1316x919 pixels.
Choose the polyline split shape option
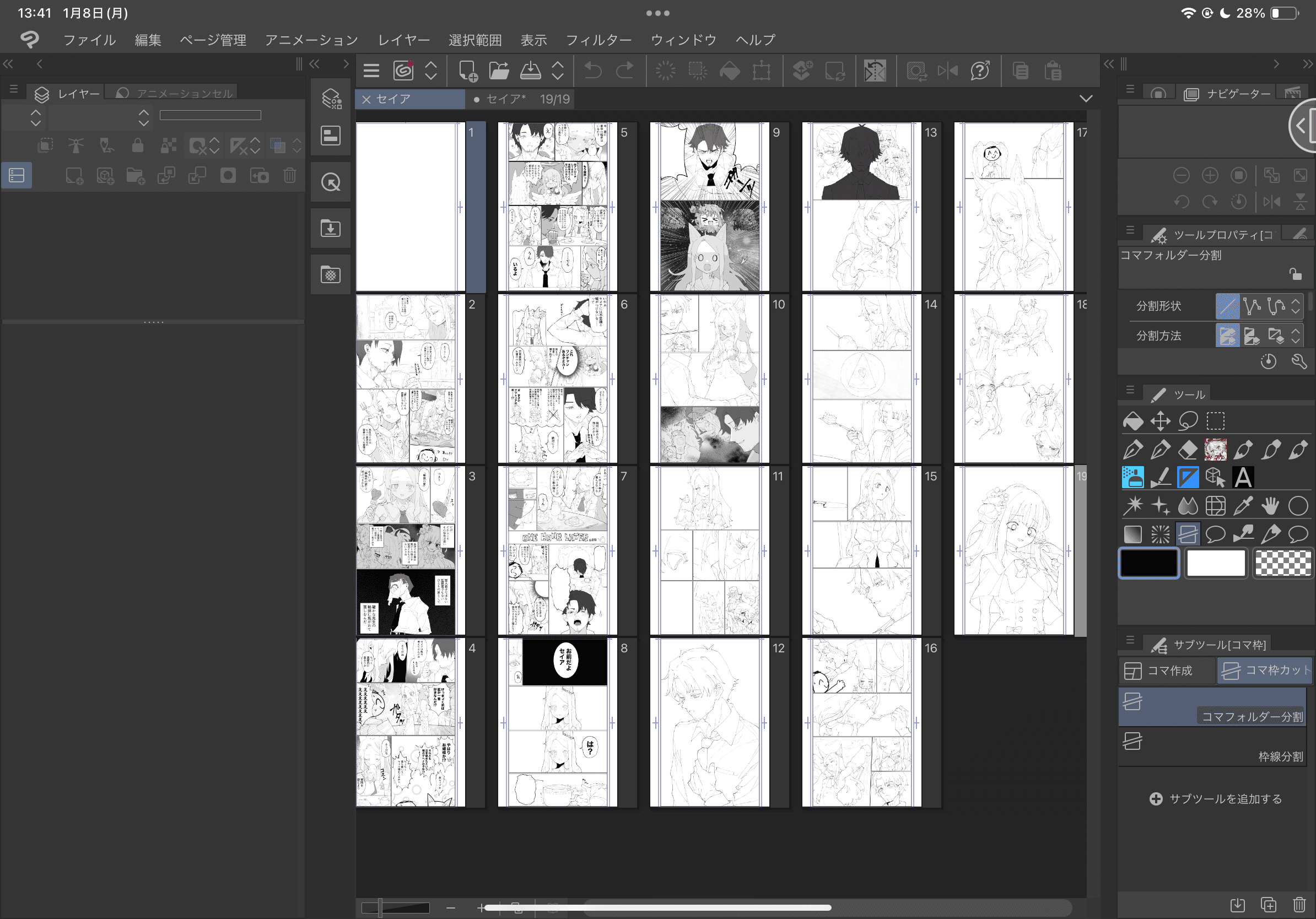click(x=1252, y=306)
